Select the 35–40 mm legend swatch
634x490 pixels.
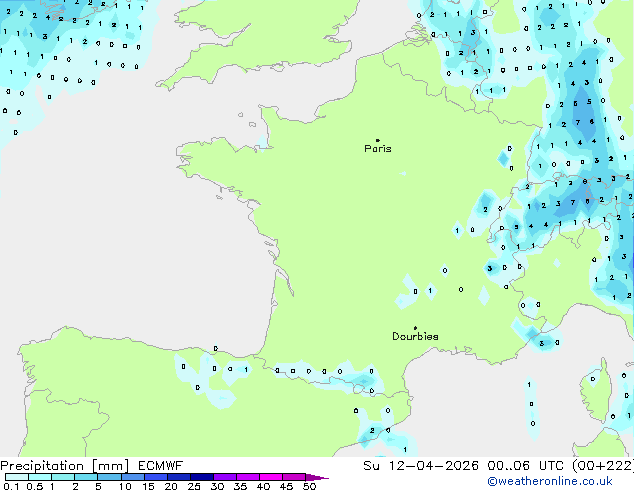pyautogui.click(x=248, y=477)
